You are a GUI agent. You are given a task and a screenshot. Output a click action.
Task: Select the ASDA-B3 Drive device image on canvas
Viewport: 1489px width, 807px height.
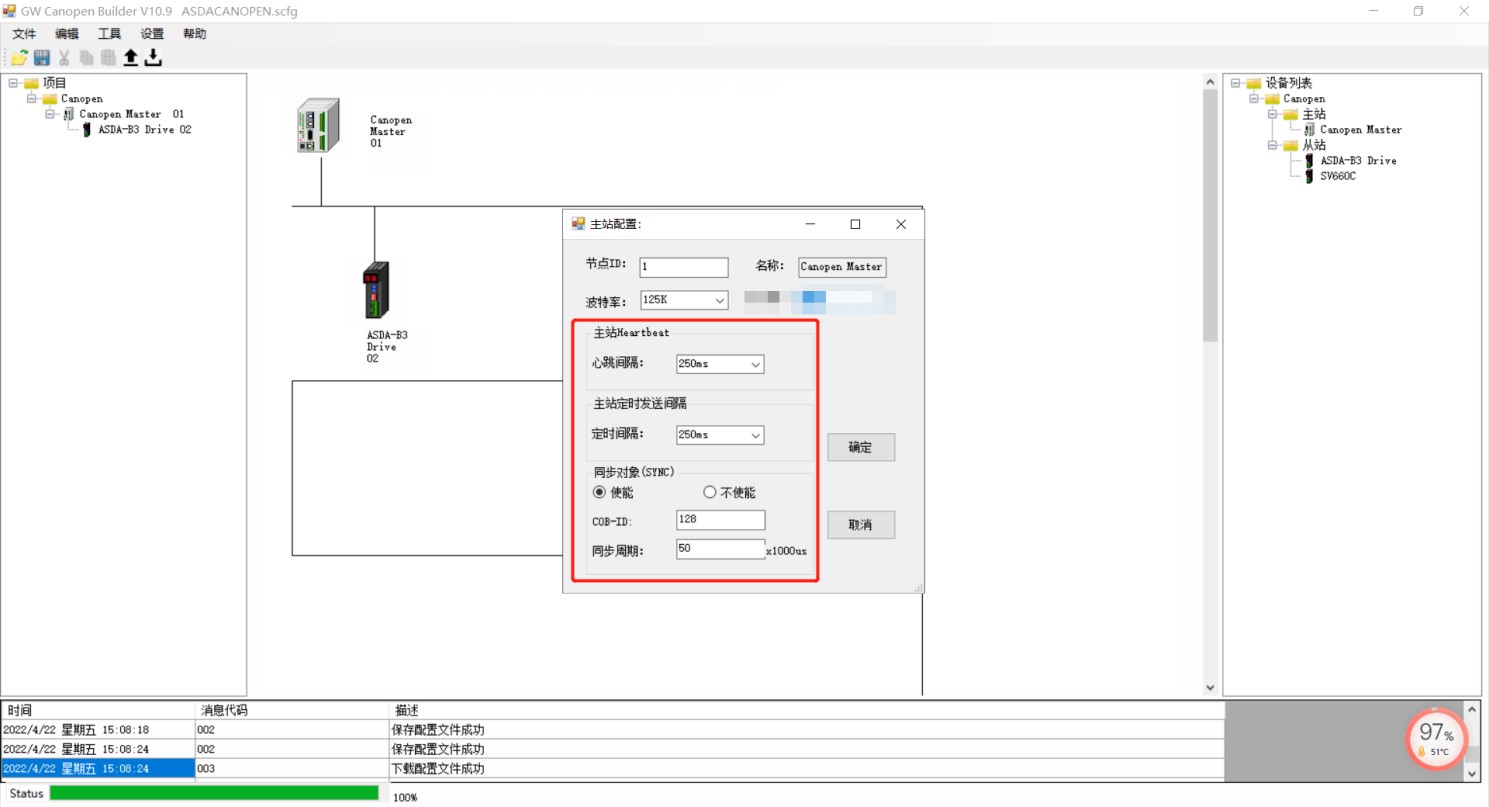pos(376,290)
